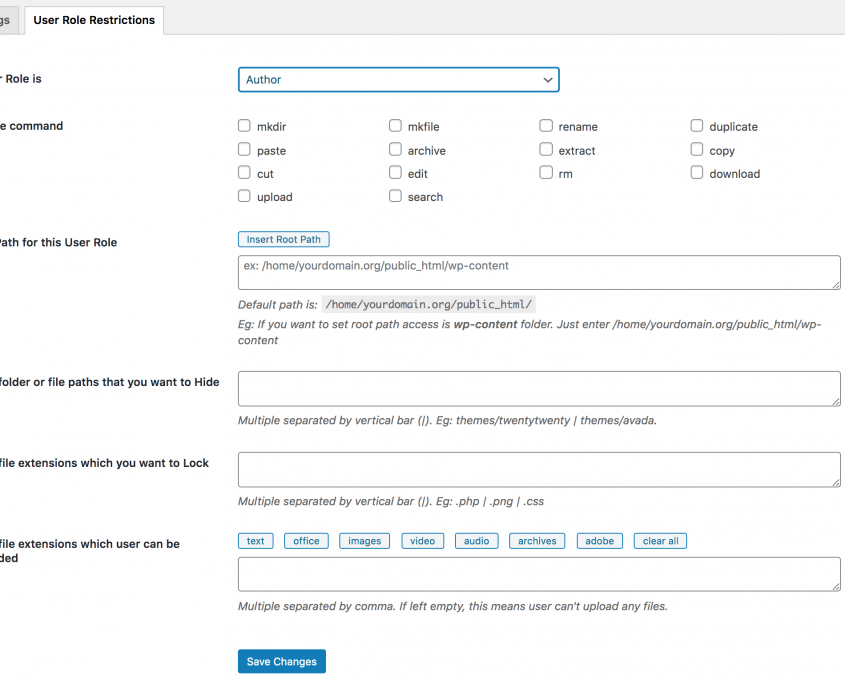Add images extensions preset
The width and height of the screenshot is (845, 684).
364,541
